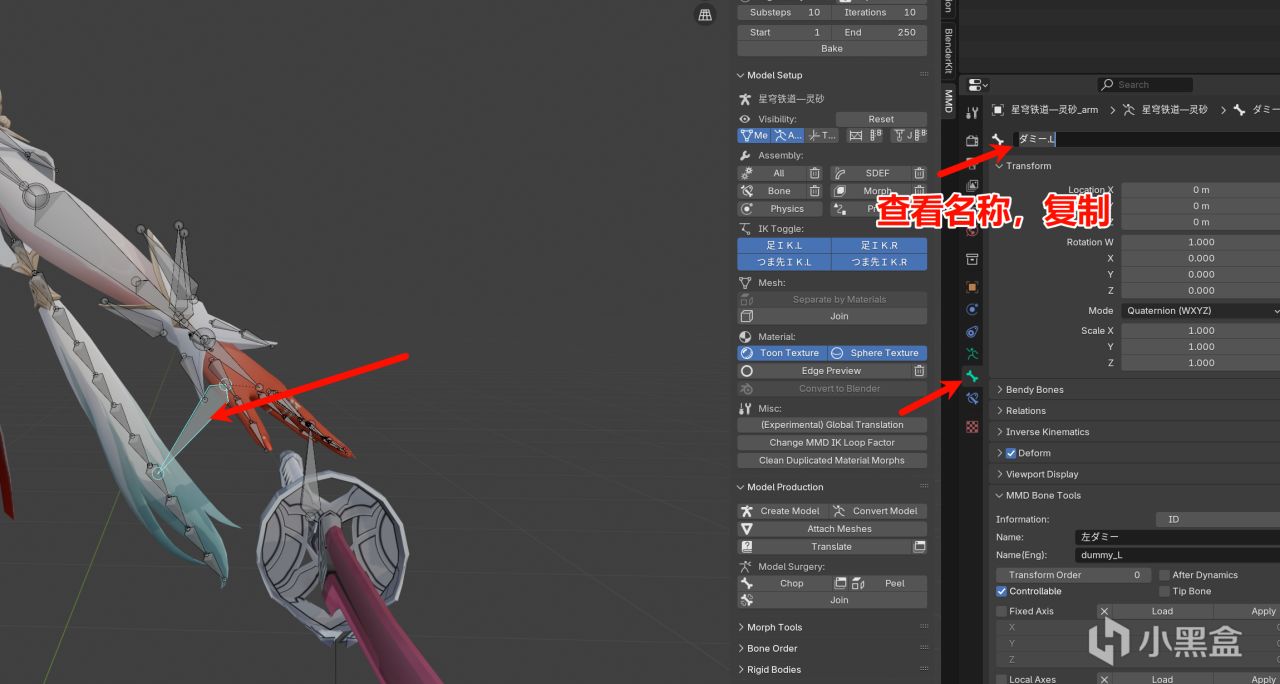Toggle the joint visibility J icon
The width and height of the screenshot is (1280, 684).
click(x=908, y=135)
